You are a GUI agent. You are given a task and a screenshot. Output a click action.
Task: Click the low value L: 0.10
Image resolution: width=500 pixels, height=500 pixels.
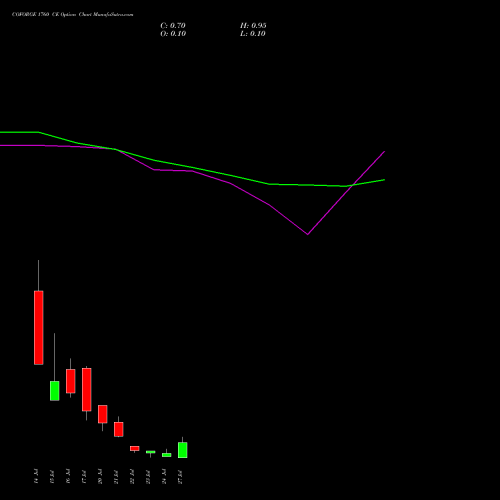[253, 34]
